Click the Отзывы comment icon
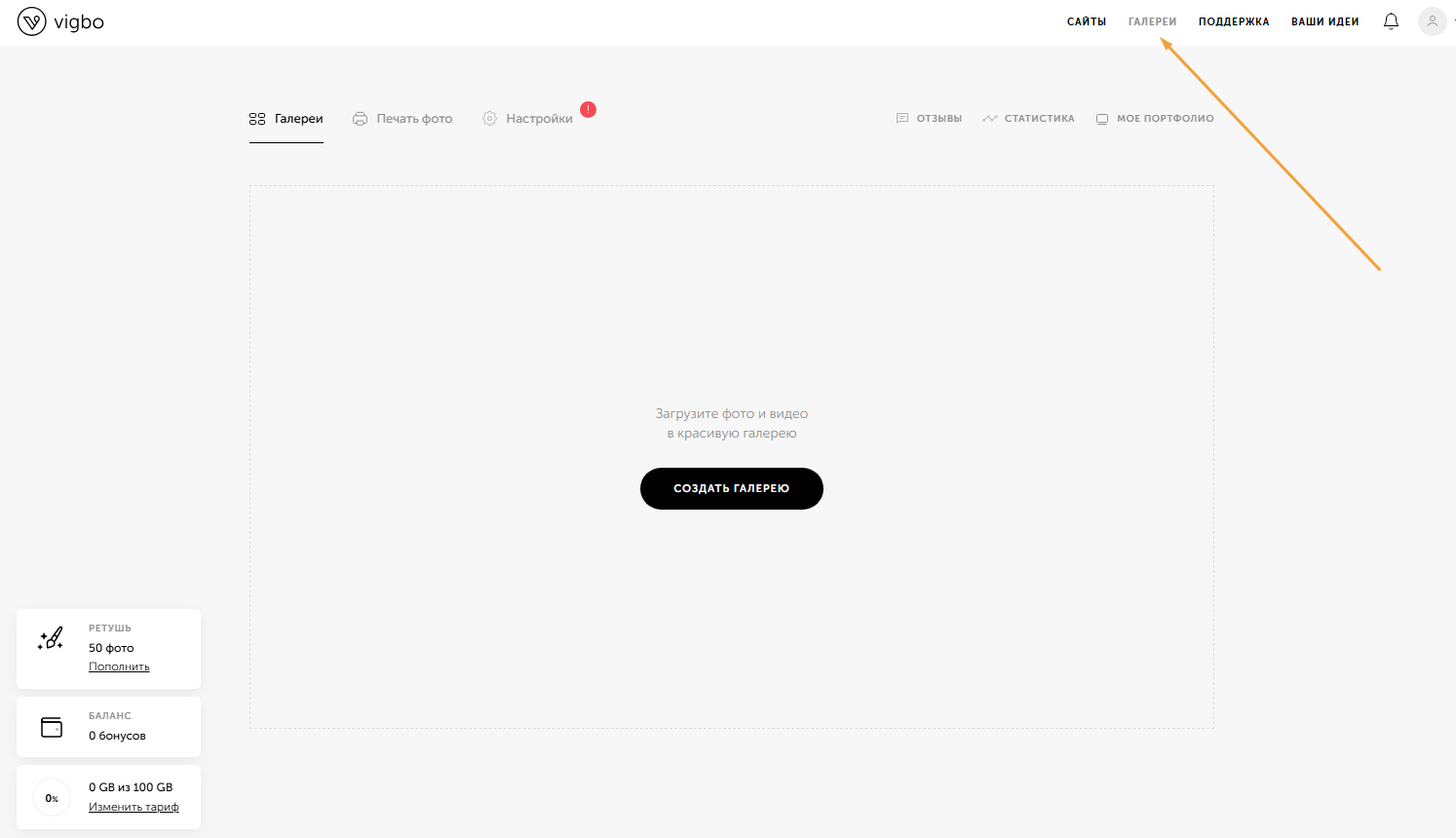Screen dimensions: 1456x838 pyautogui.click(x=901, y=119)
